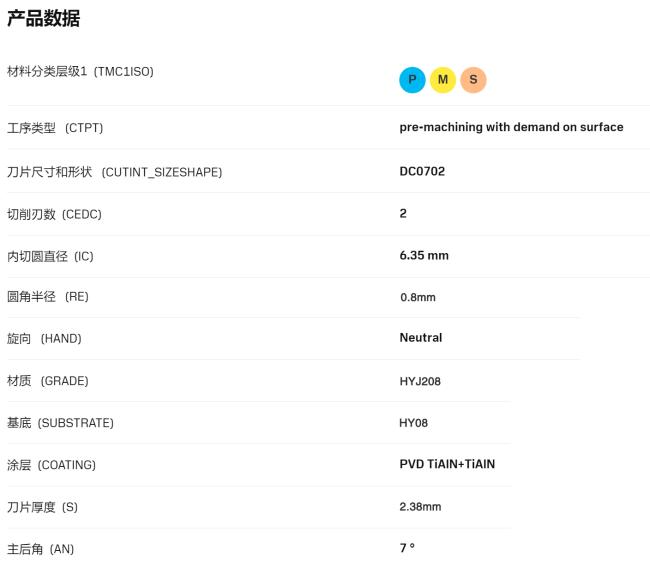This screenshot has width=650, height=574.
Task: Click the 工序类型 (CTPT) row label
Action: tap(55, 128)
